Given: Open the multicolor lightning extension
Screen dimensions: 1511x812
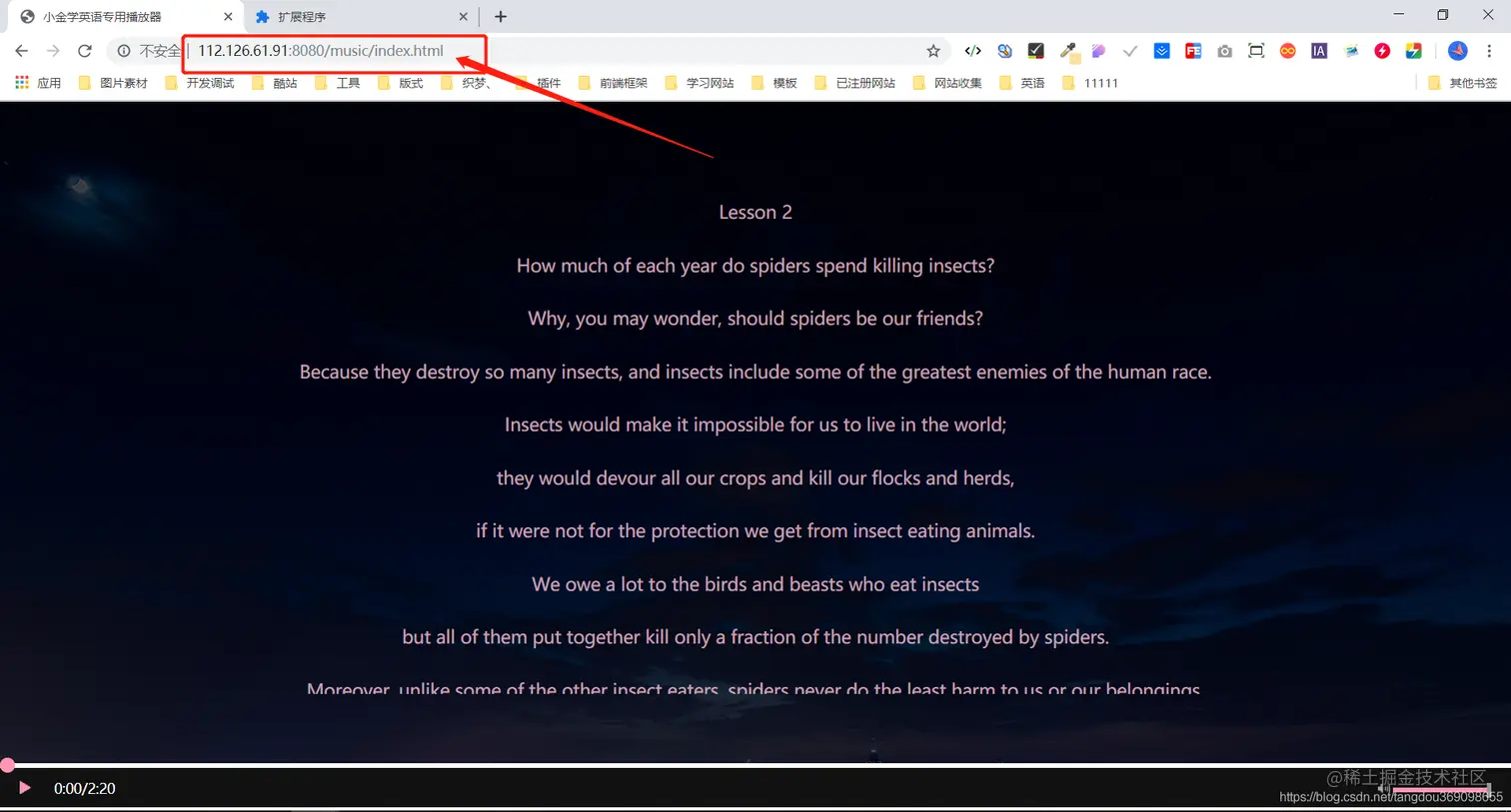Looking at the screenshot, I should coord(1414,51).
